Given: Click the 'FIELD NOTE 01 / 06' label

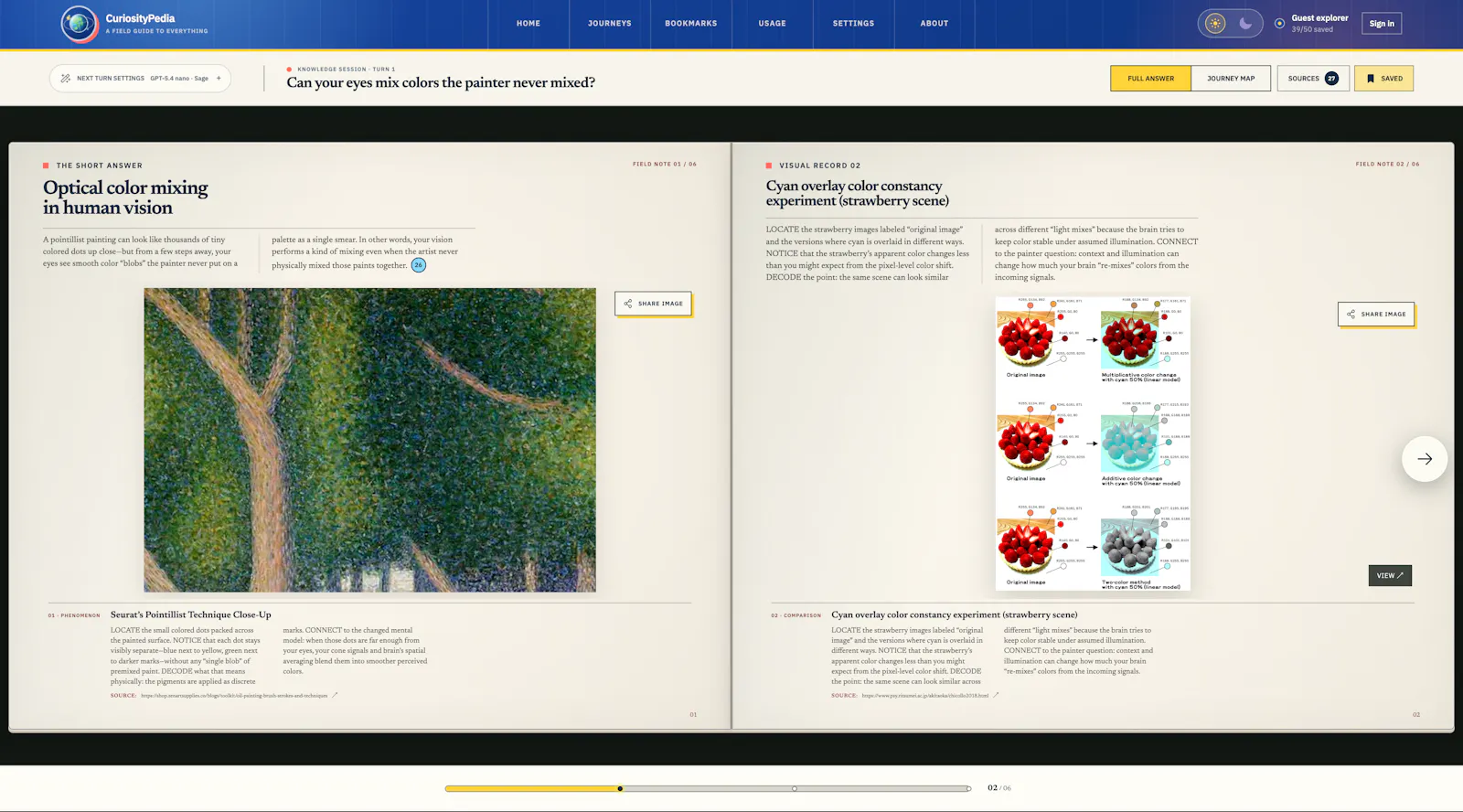Looking at the screenshot, I should point(665,165).
